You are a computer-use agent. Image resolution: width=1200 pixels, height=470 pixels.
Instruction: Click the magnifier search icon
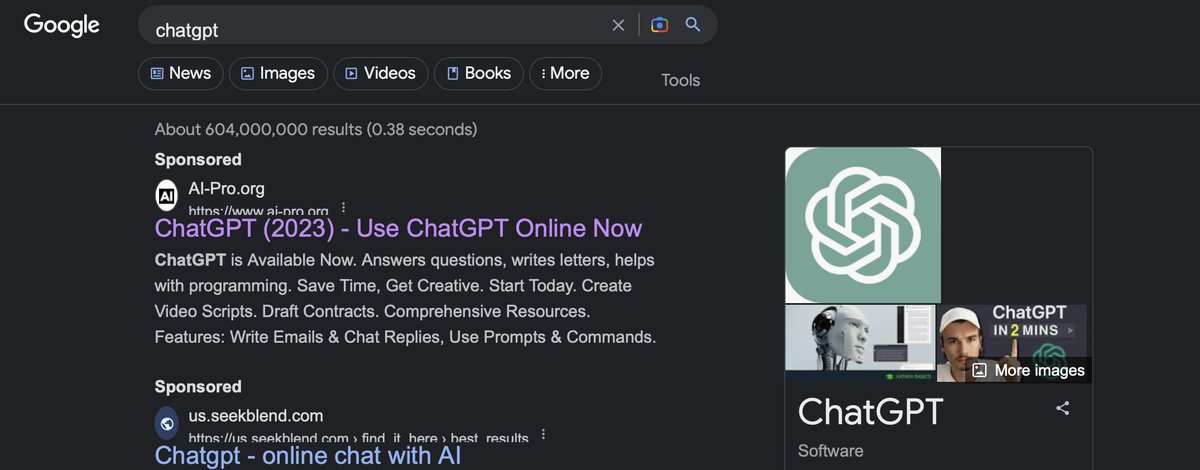coord(692,25)
